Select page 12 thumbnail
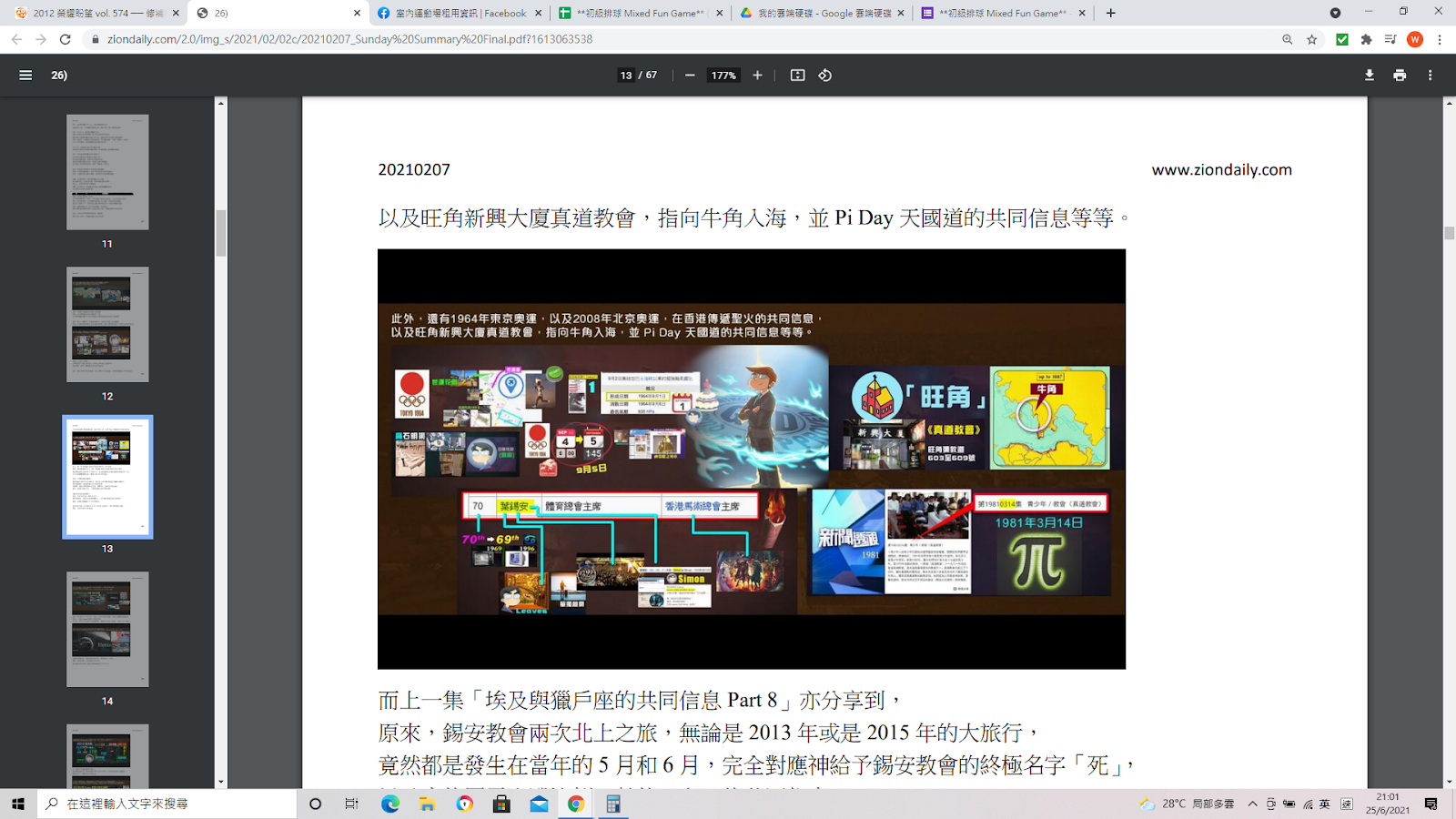 107,324
